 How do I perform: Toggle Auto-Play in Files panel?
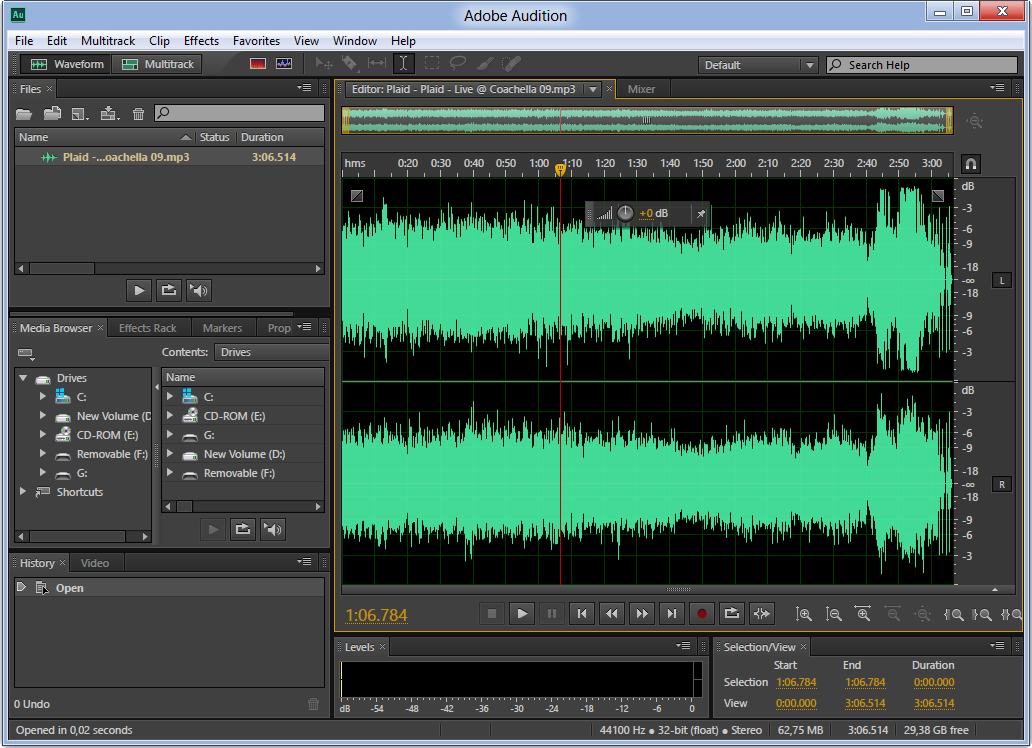point(199,290)
